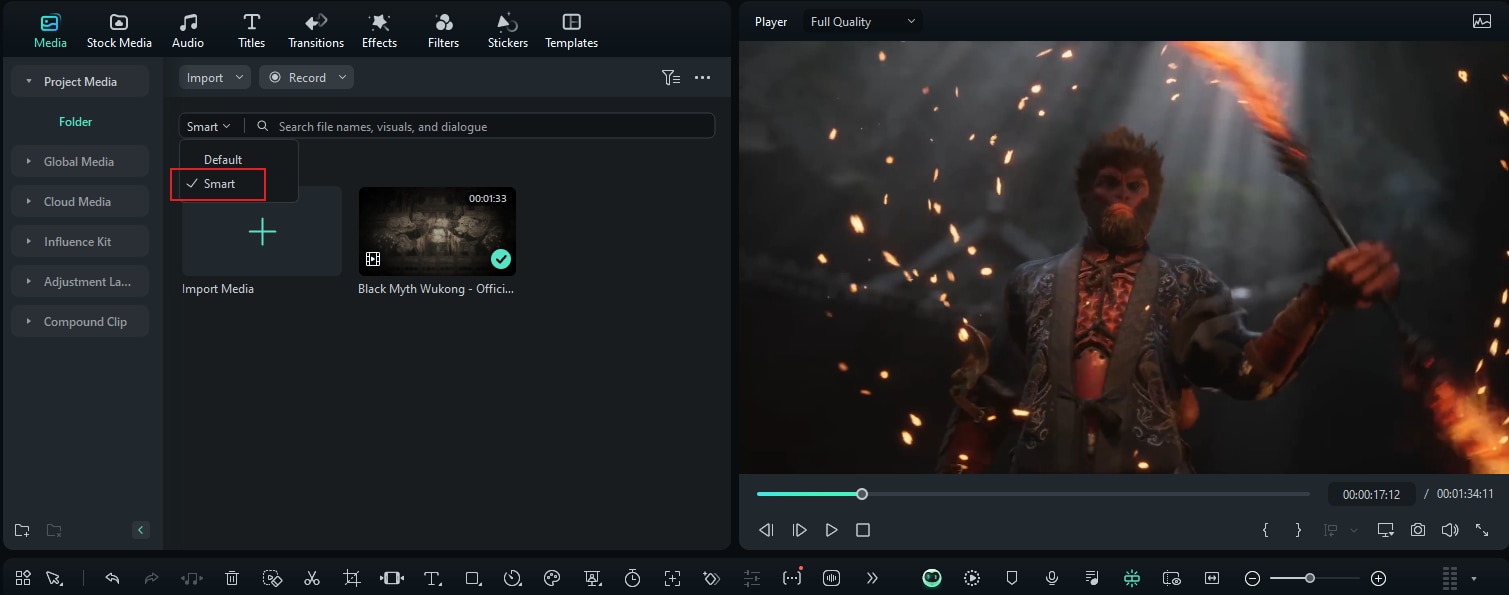Choose the timeline selection arrow tool

click(x=54, y=578)
